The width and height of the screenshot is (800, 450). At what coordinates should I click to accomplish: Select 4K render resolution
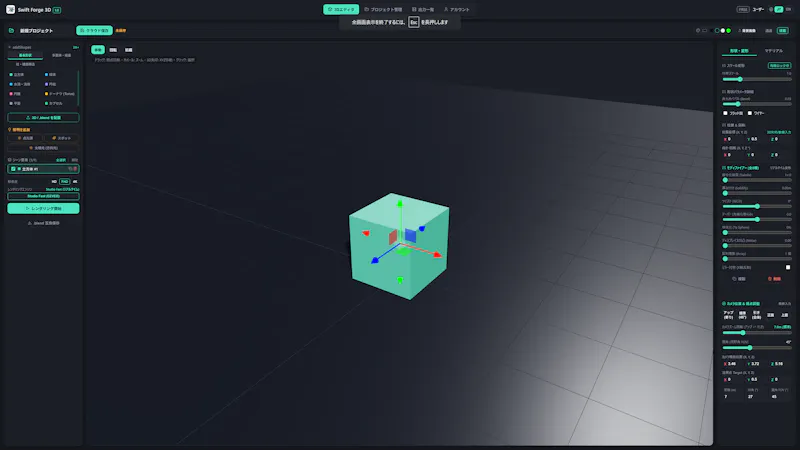(x=75, y=182)
